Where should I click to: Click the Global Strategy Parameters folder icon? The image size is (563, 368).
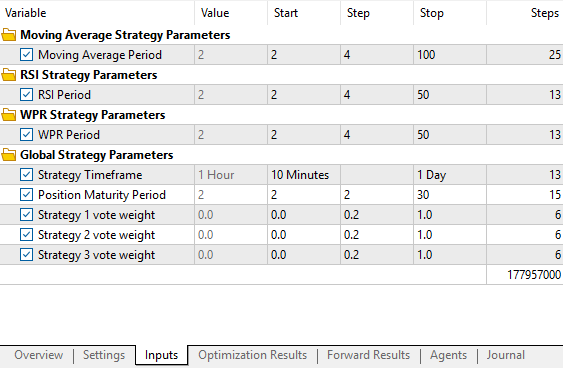pos(9,155)
